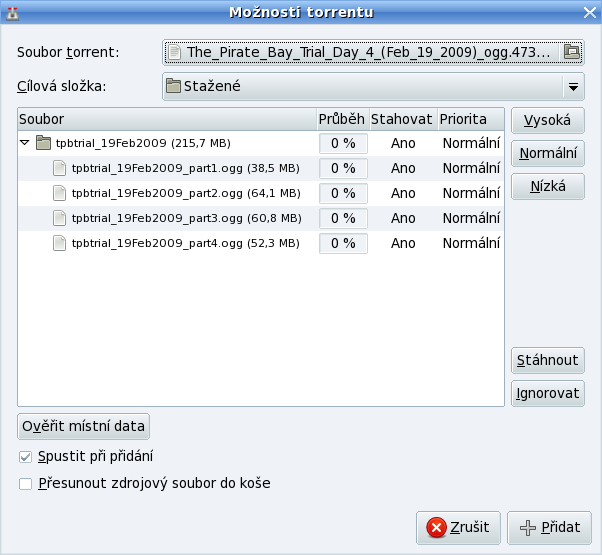
Task: Change priority Normální of part2.ogg
Action: 471,193
